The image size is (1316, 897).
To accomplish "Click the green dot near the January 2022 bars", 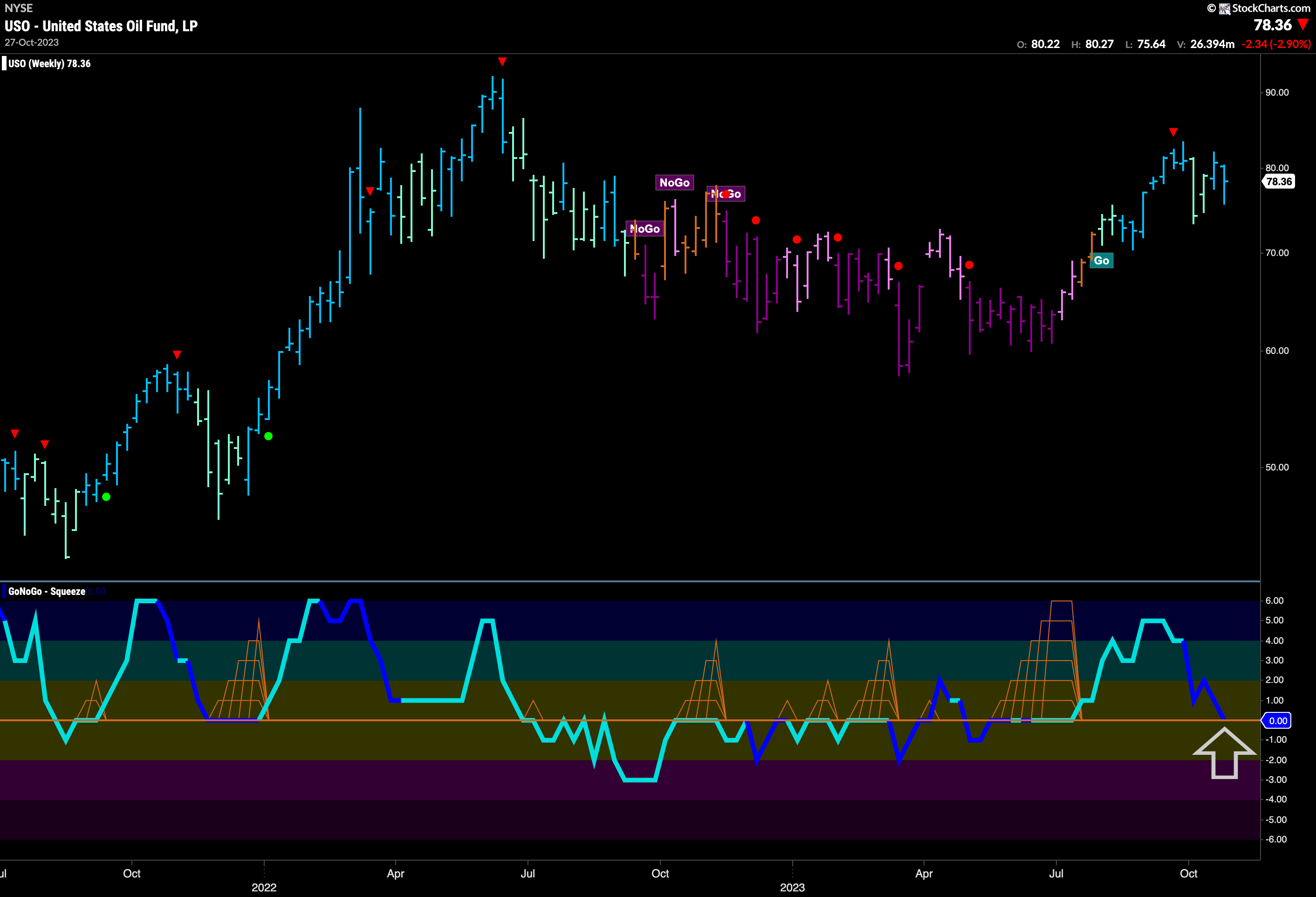I will pos(268,436).
